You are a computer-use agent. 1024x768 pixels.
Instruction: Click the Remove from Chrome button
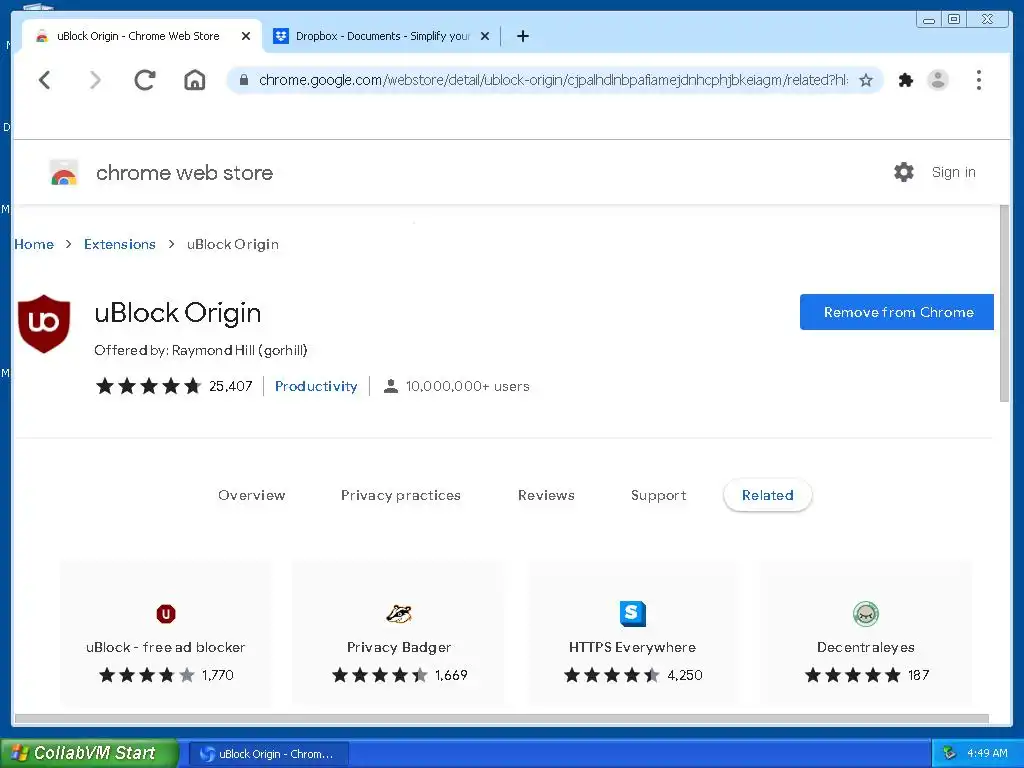pos(897,312)
